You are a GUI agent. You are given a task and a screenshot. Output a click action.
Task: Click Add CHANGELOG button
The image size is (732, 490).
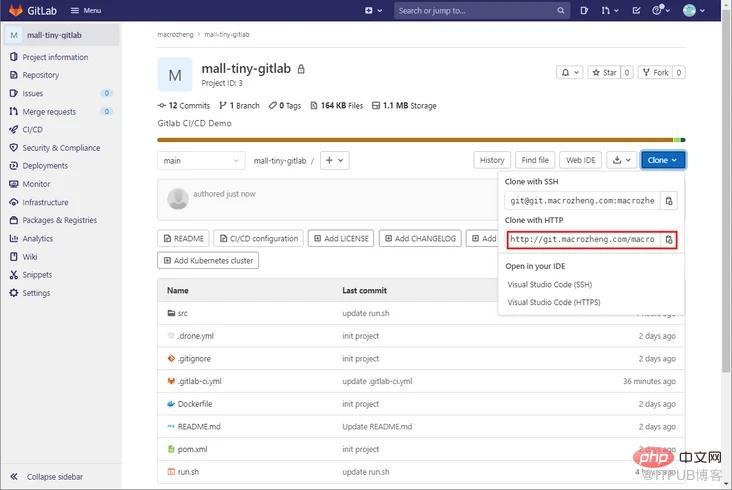tap(420, 238)
